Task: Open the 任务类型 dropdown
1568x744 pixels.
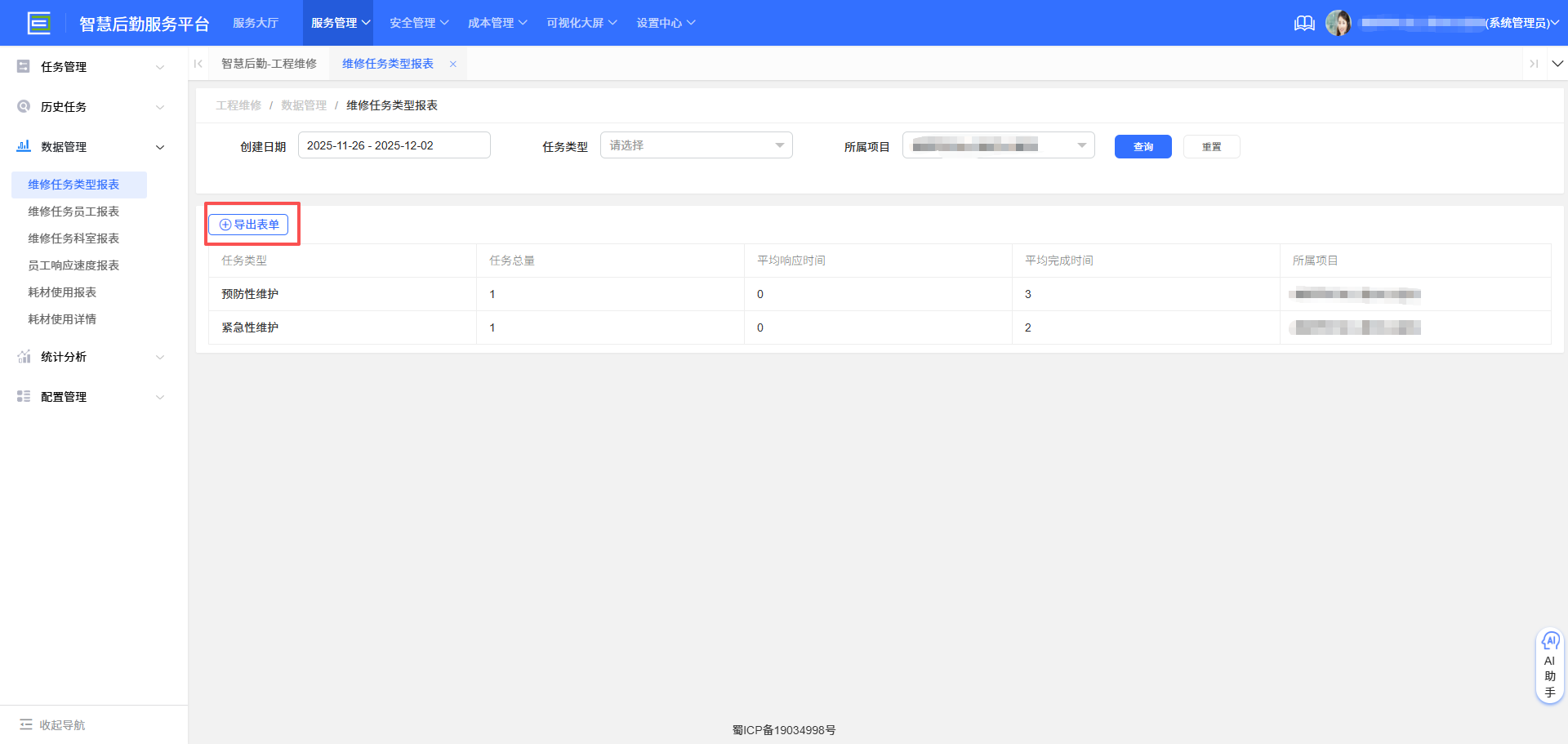Action: tap(696, 145)
